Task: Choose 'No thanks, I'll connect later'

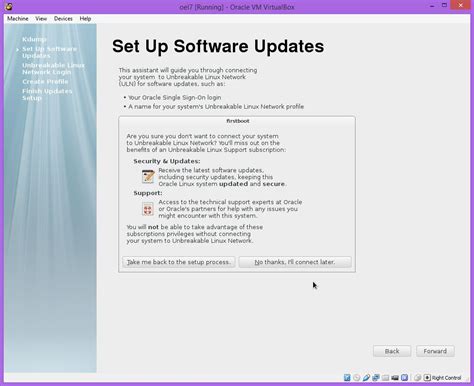Action: point(295,262)
